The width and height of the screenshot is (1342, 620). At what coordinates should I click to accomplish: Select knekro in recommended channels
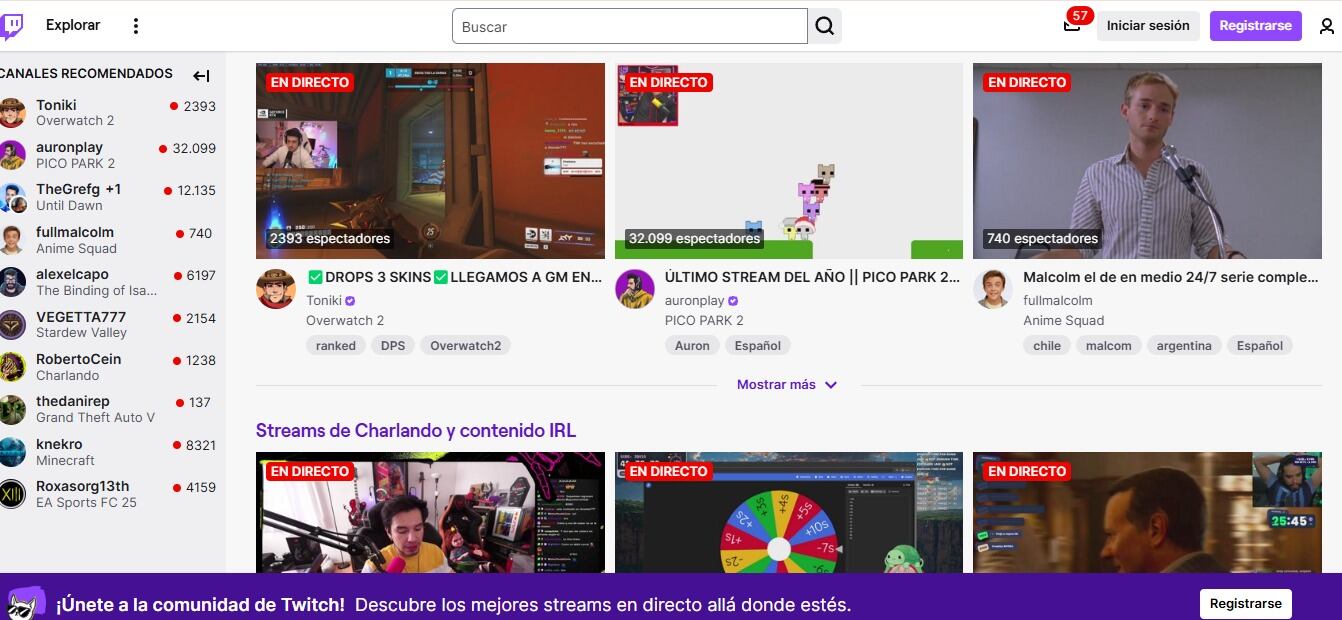click(x=60, y=444)
